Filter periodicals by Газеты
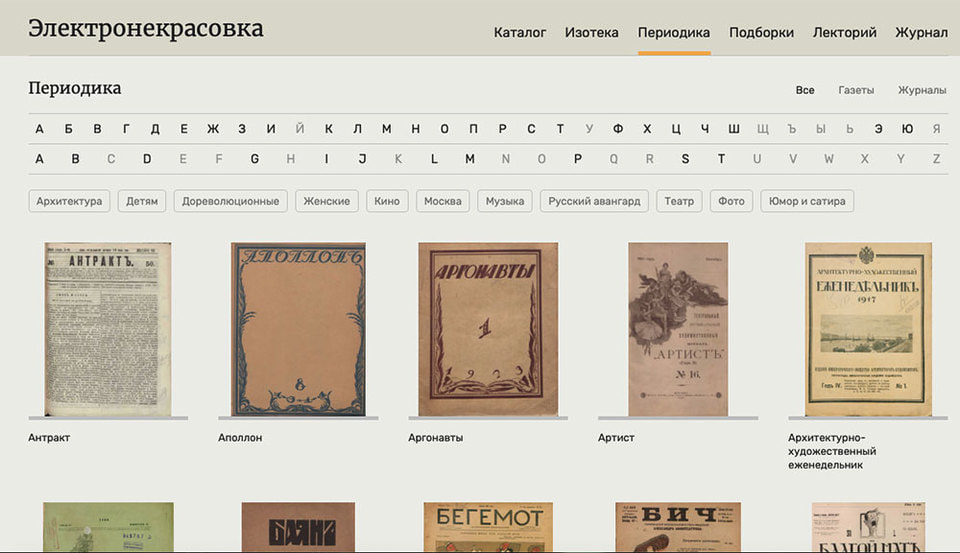960x553 pixels. pos(856,90)
